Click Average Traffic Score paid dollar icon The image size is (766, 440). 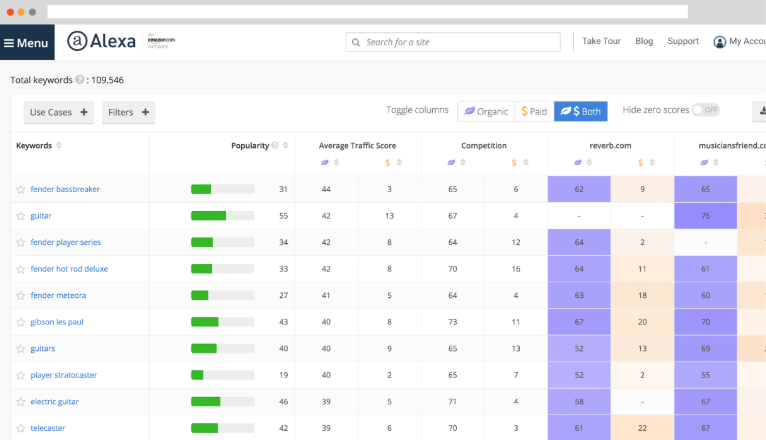[387, 163]
